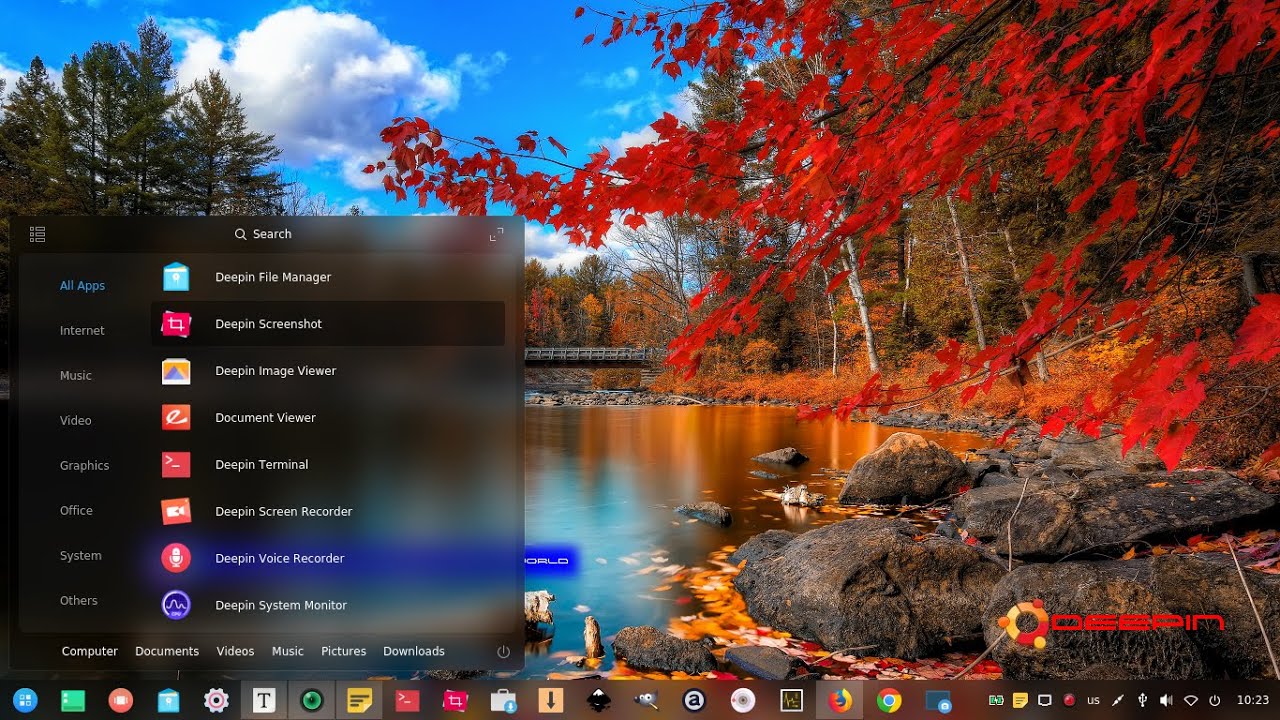Click the pen-shaped tray icon
This screenshot has height=720, width=1280.
tap(1118, 701)
